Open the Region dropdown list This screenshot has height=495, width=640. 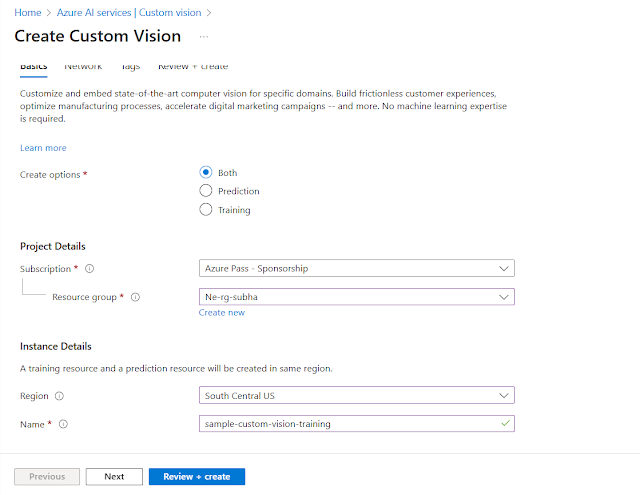click(357, 395)
